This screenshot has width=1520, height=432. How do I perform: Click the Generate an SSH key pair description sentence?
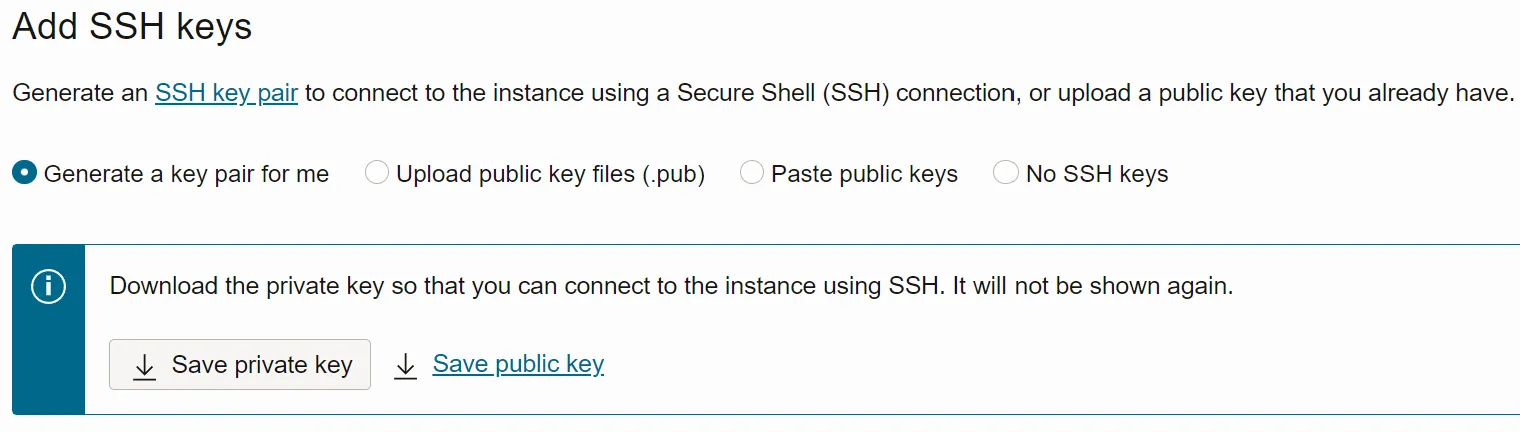600,94
